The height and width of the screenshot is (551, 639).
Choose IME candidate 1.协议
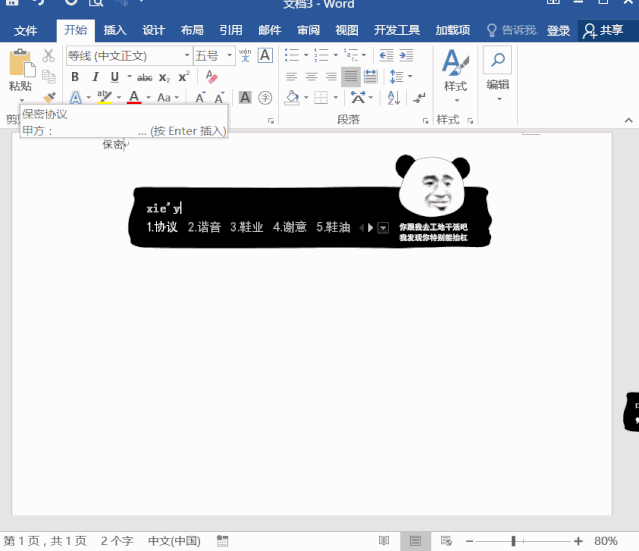pyautogui.click(x=162, y=227)
